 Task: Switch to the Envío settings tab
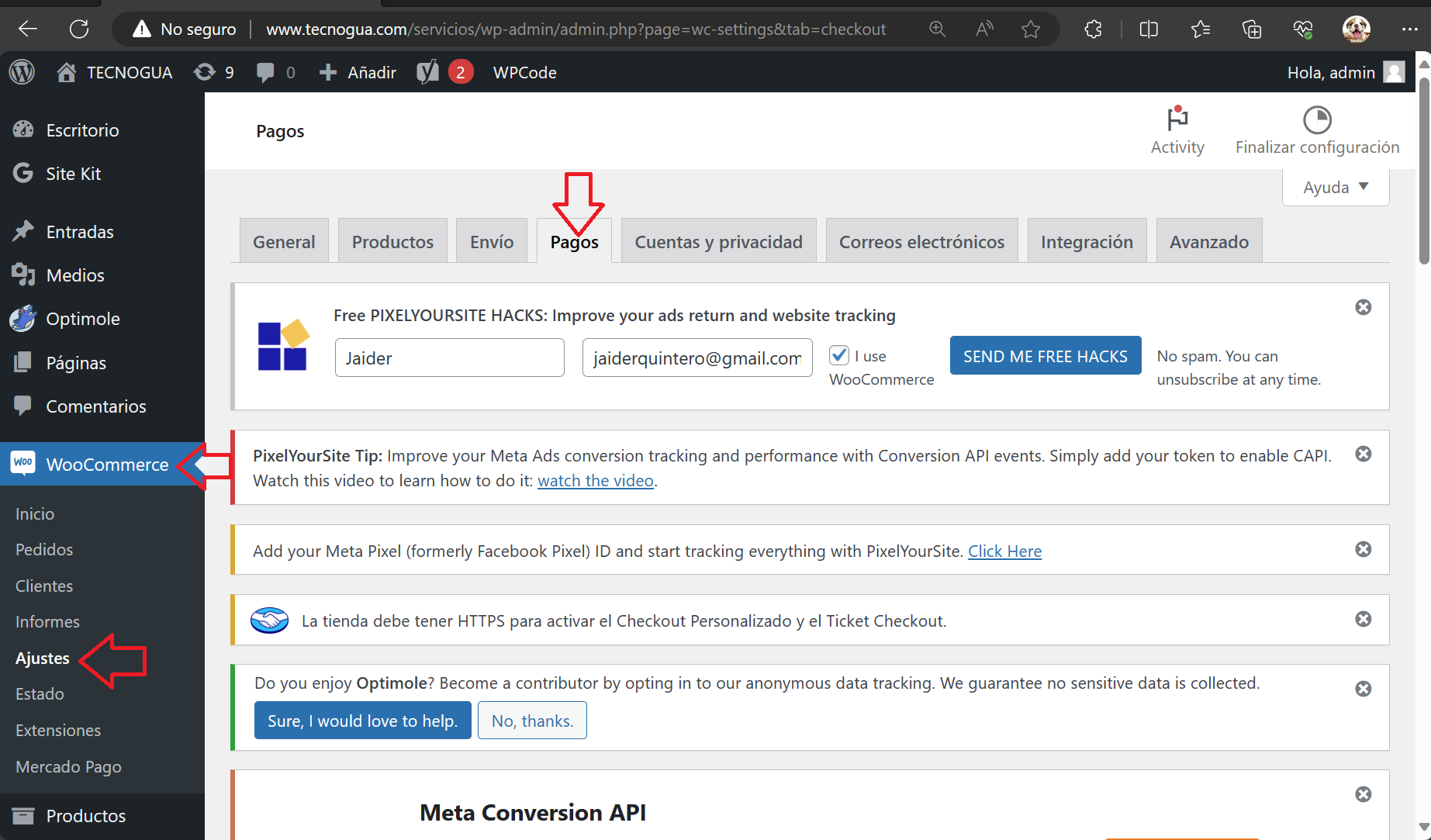point(492,241)
